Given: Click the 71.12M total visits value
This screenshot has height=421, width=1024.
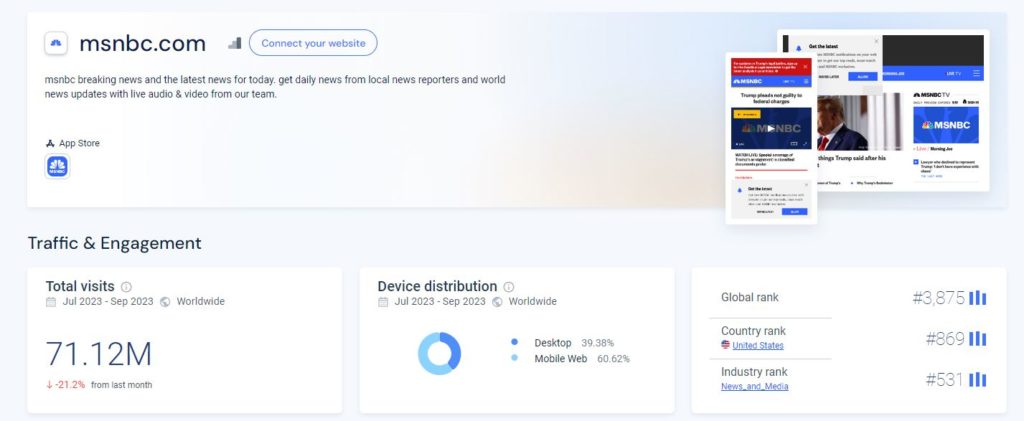Looking at the screenshot, I should [x=99, y=354].
